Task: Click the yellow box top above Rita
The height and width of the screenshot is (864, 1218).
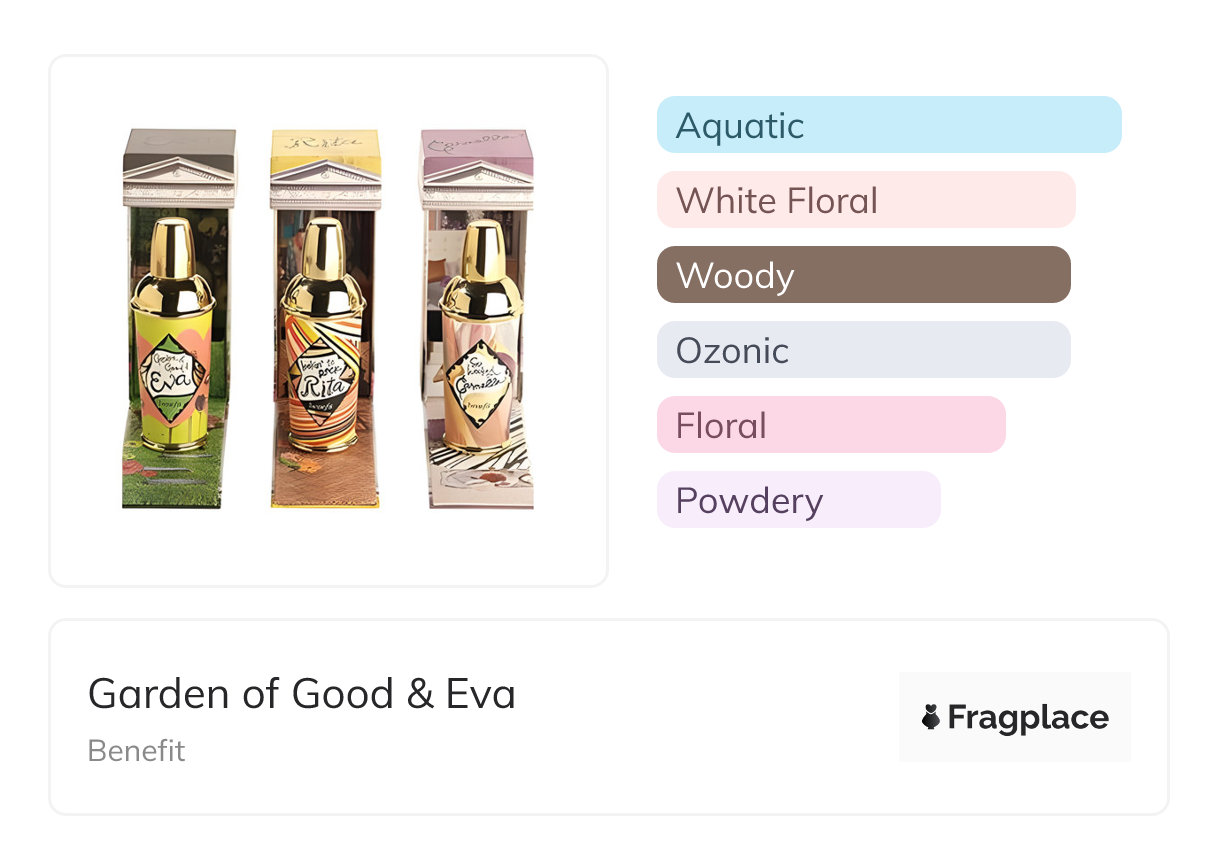Action: tap(325, 145)
